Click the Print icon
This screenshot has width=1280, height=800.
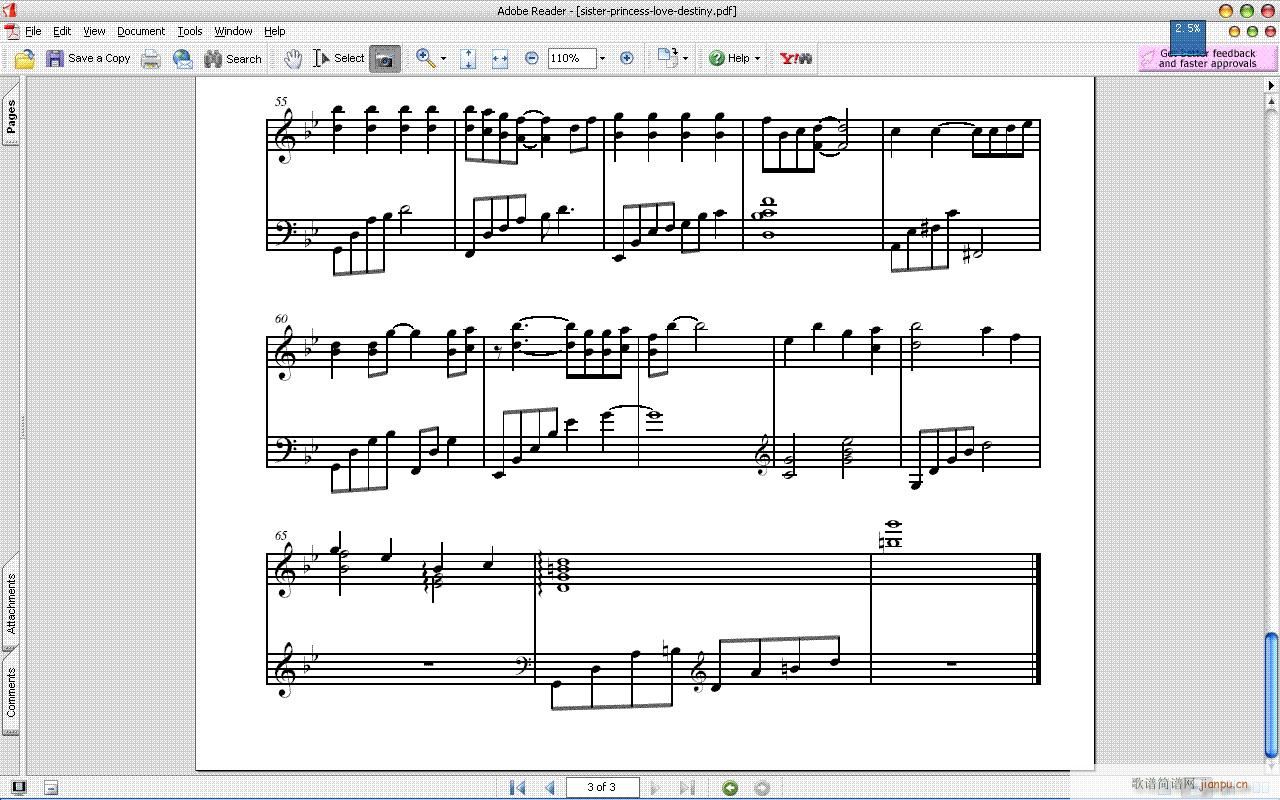(x=150, y=59)
